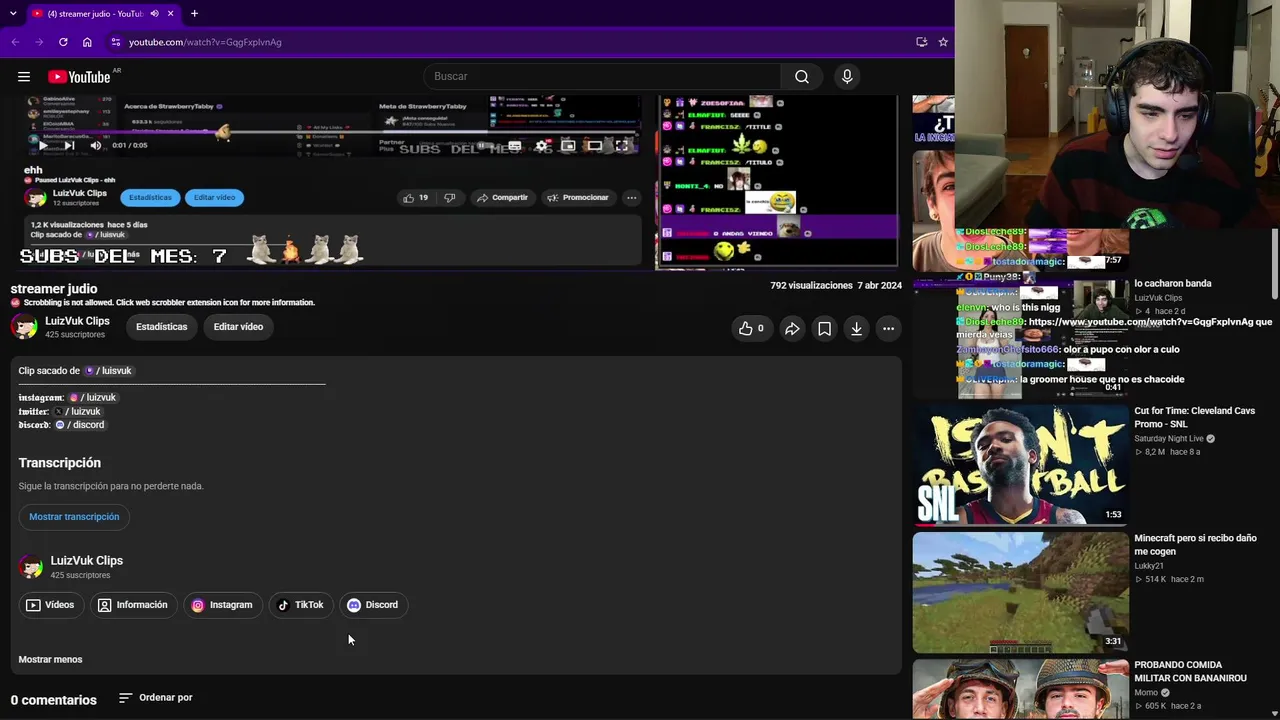The width and height of the screenshot is (1280, 720).
Task: View site information icon in address bar
Action: coord(116,42)
